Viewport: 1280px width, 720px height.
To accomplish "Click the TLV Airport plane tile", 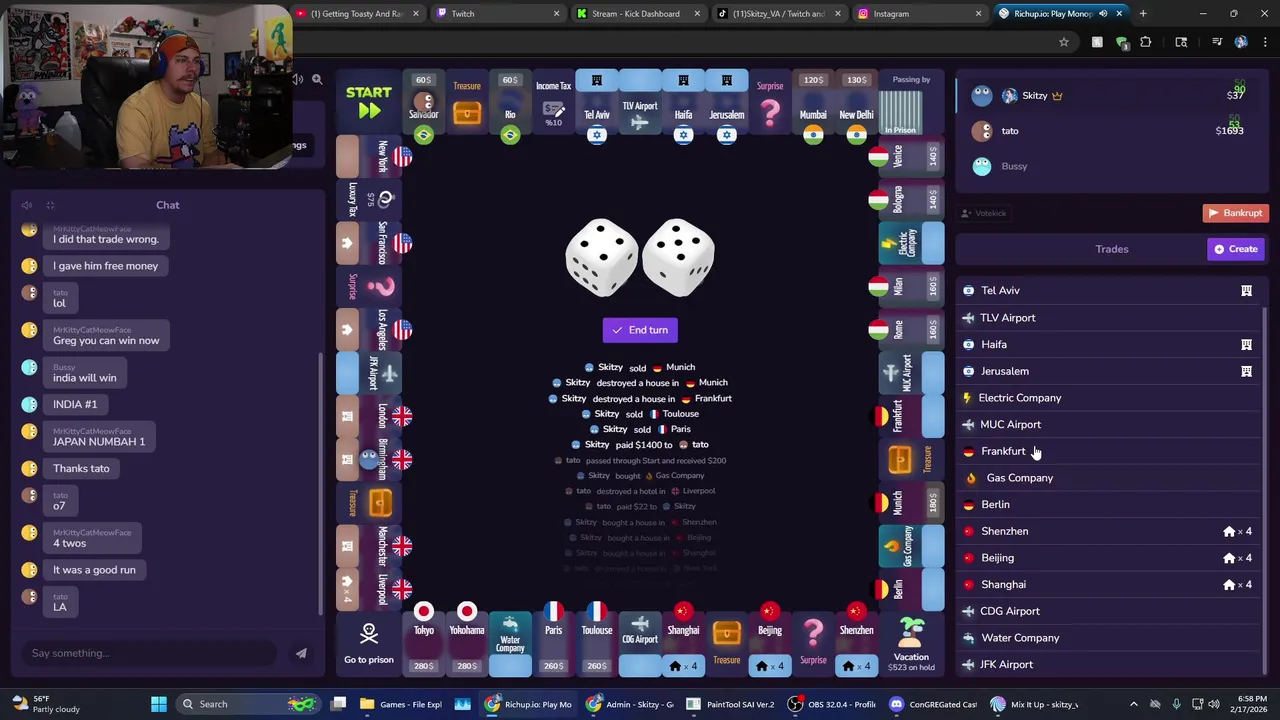I will pos(640,104).
